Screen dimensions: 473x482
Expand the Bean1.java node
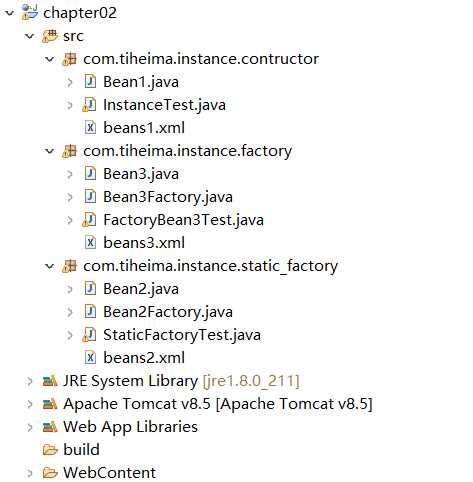[x=70, y=82]
